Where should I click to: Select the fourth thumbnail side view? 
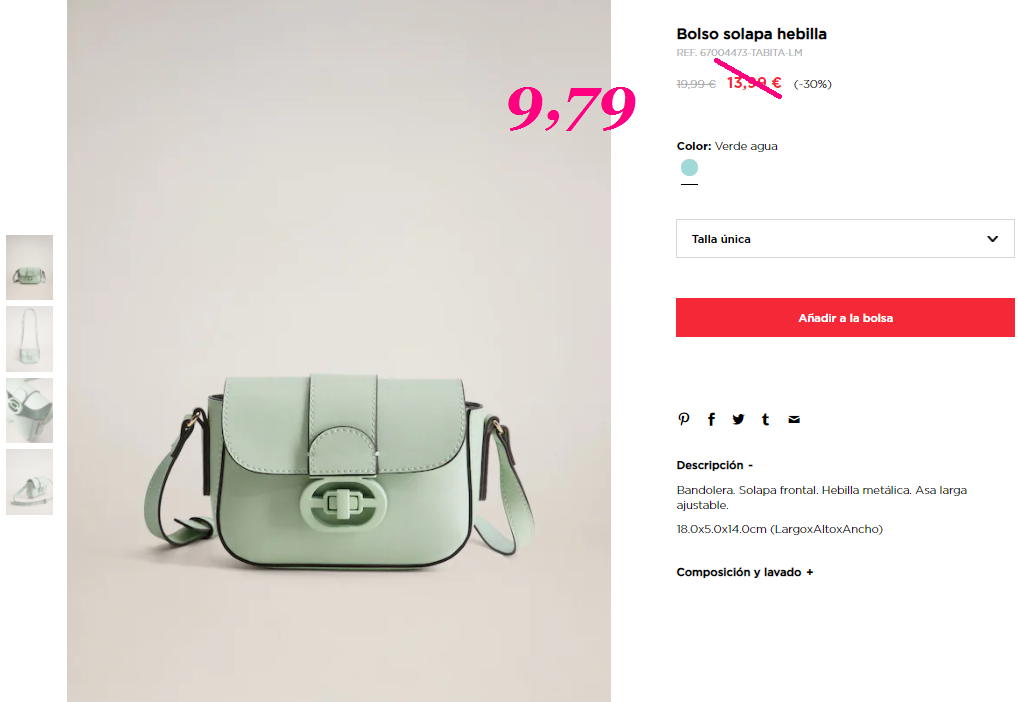click(29, 482)
